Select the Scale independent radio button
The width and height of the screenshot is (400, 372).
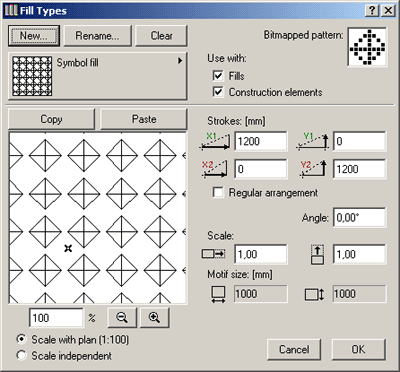coord(21,355)
